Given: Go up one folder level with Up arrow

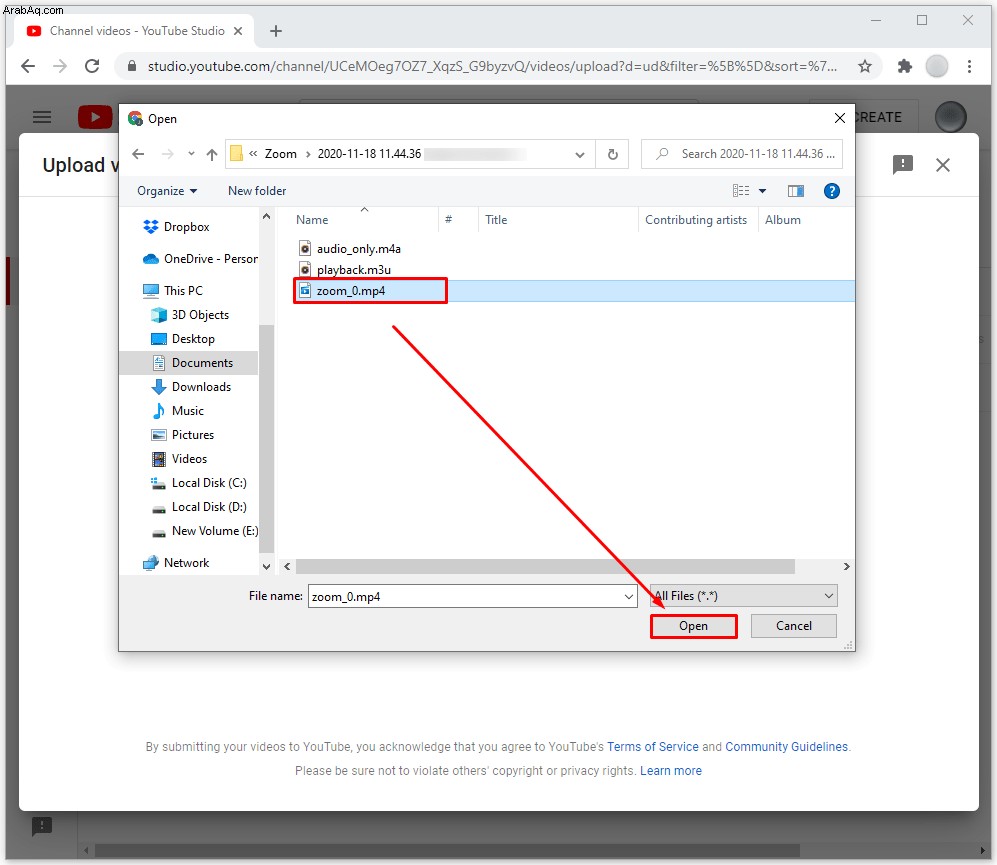Looking at the screenshot, I should tap(212, 154).
